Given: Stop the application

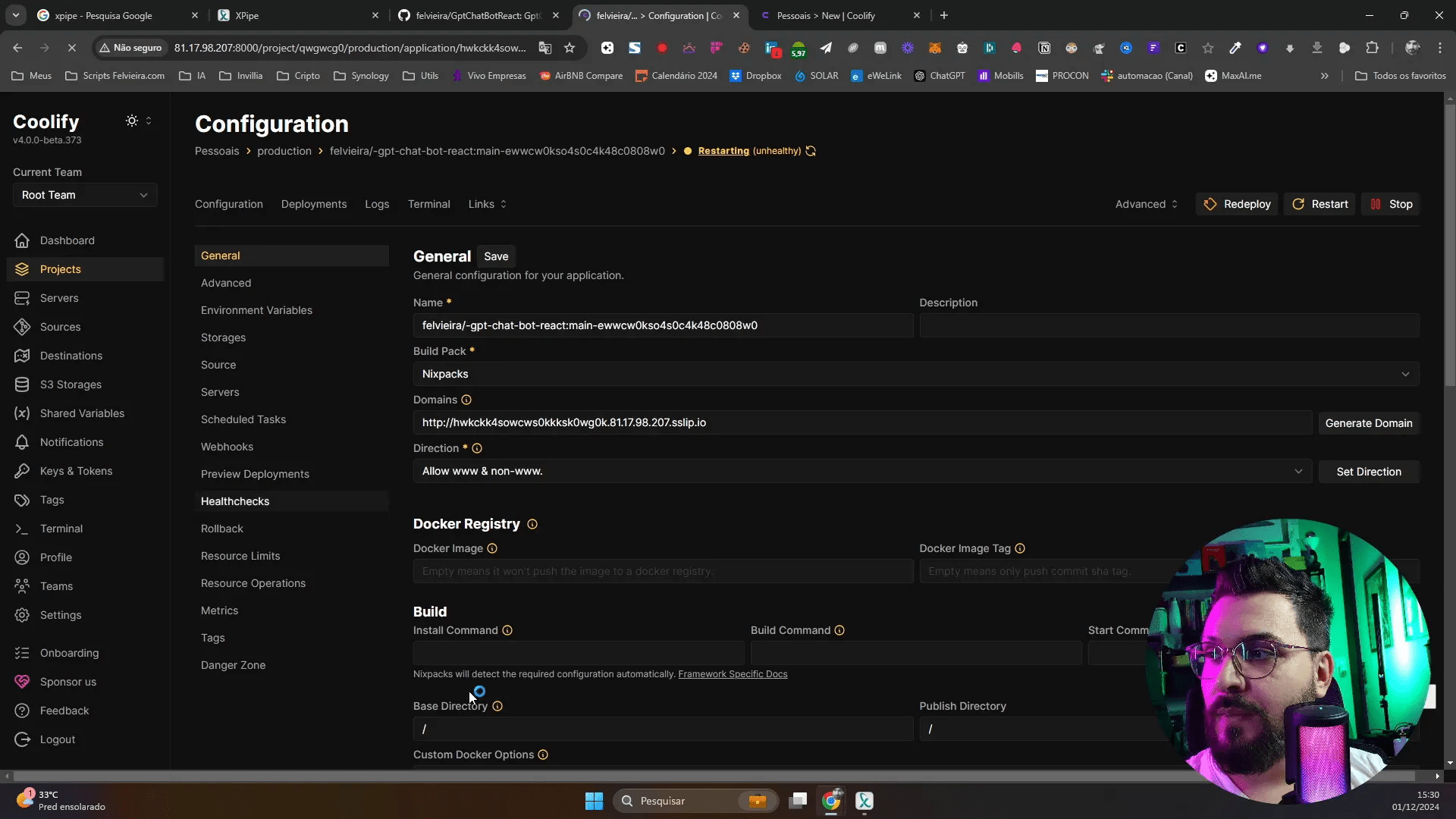Looking at the screenshot, I should tap(1391, 204).
